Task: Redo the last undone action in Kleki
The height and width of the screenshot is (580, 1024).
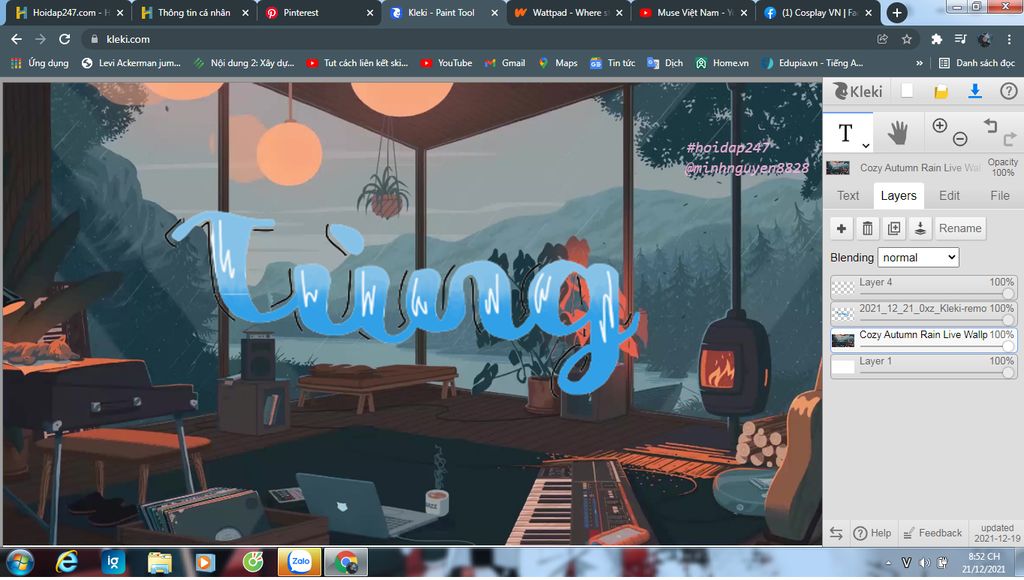Action: point(1010,138)
